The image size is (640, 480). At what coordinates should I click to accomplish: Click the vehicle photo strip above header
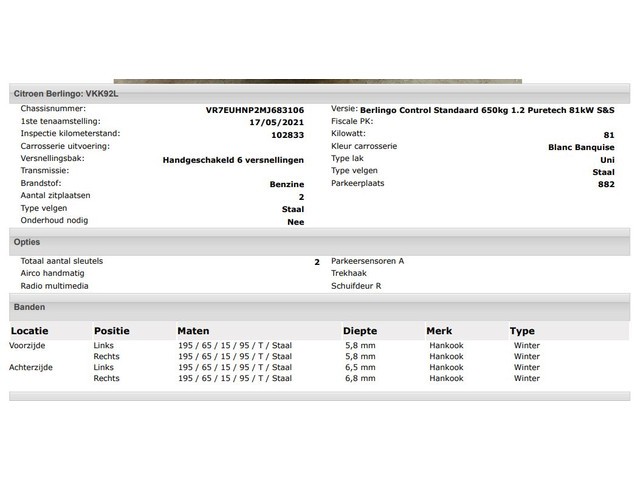click(x=318, y=81)
